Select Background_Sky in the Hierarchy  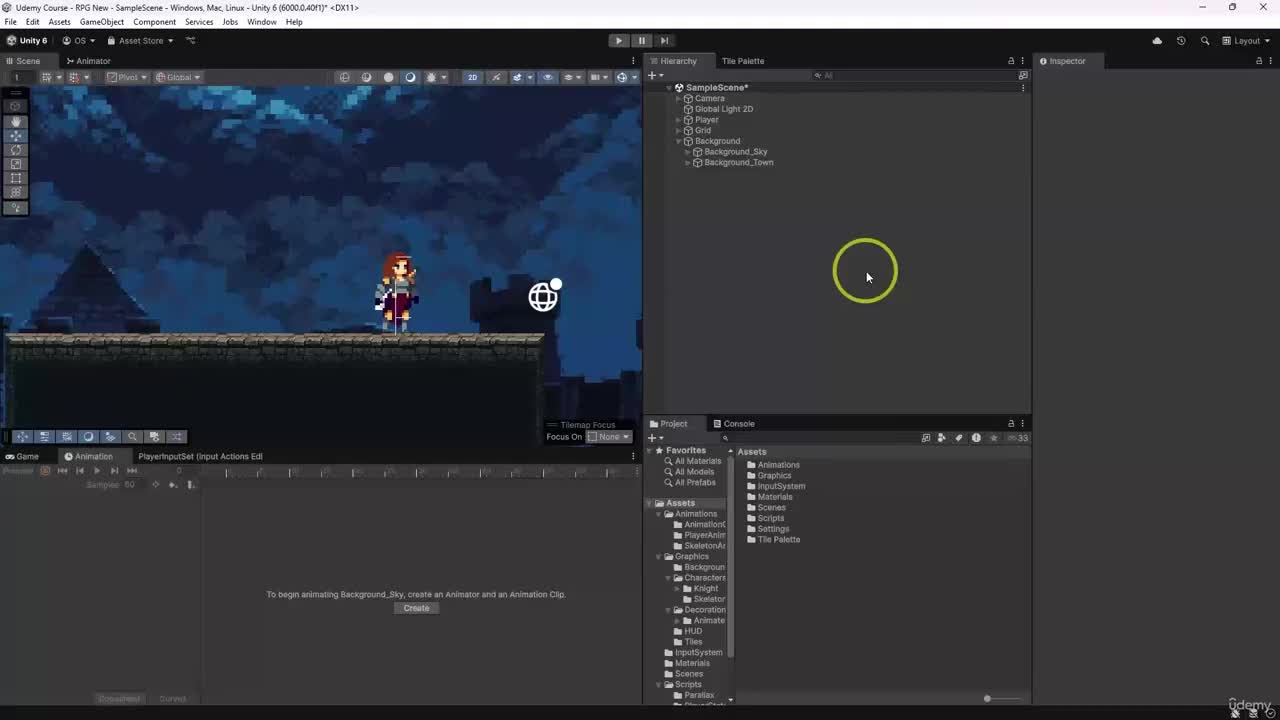[x=735, y=152]
